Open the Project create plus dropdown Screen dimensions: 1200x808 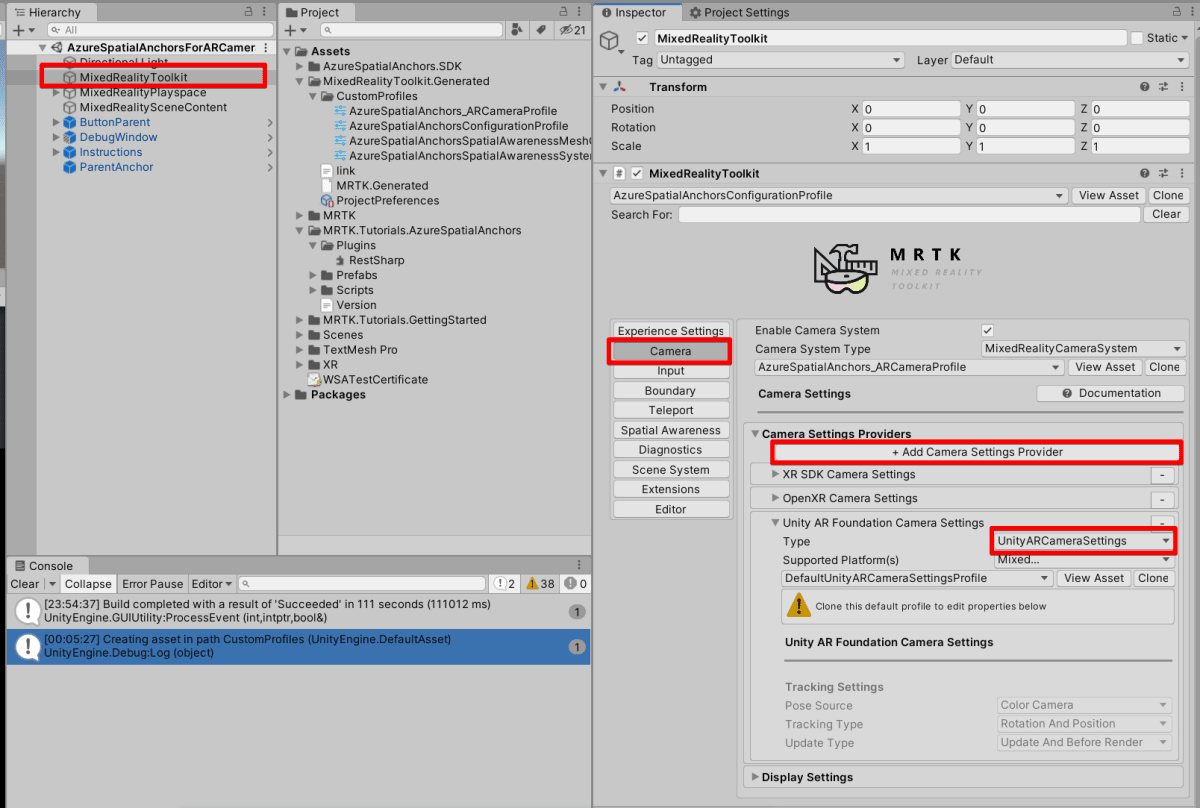pos(294,30)
